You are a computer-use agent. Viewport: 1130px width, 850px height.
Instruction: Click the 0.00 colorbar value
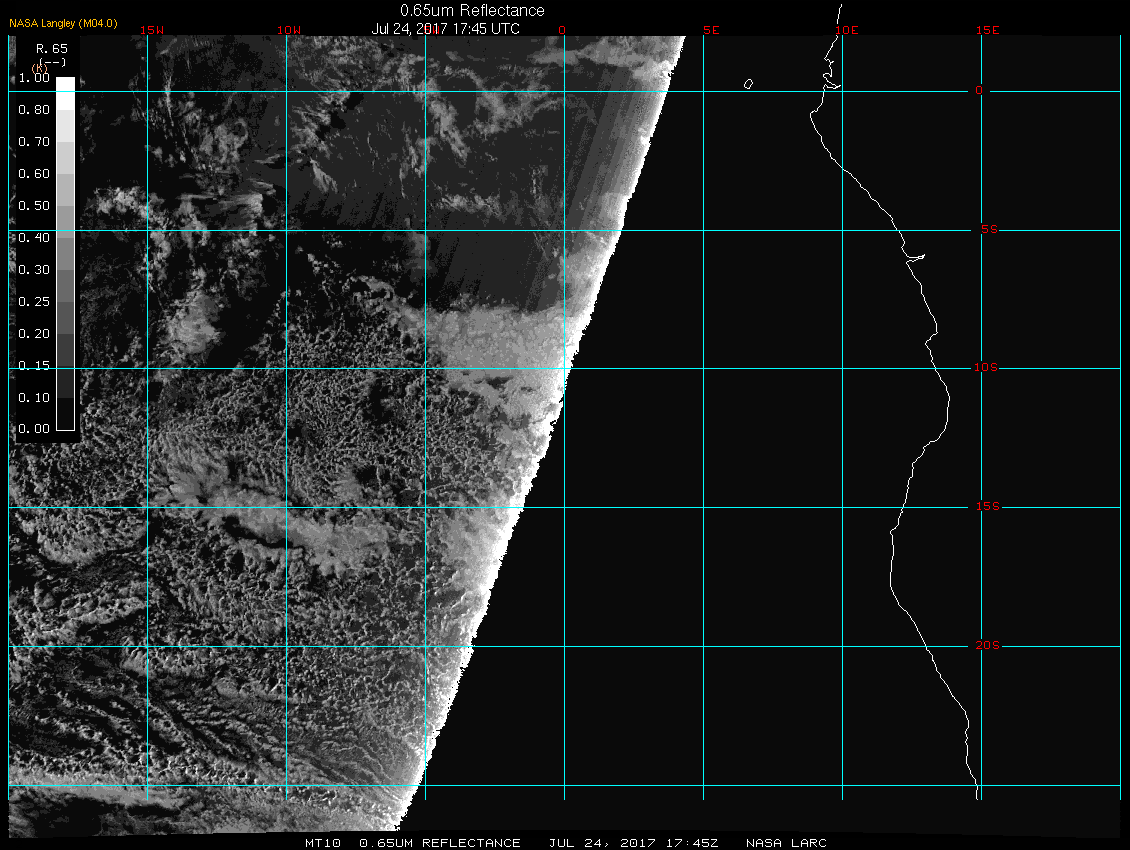[34, 428]
